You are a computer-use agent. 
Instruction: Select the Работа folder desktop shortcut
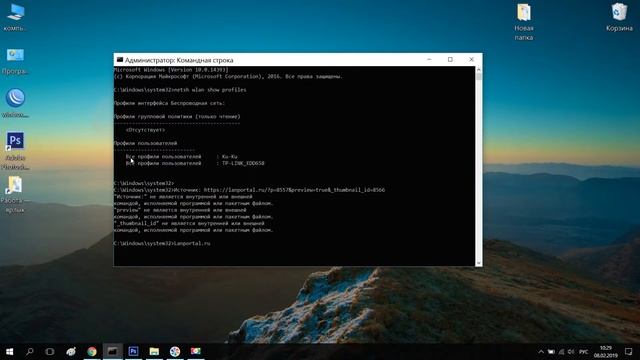[x=15, y=195]
